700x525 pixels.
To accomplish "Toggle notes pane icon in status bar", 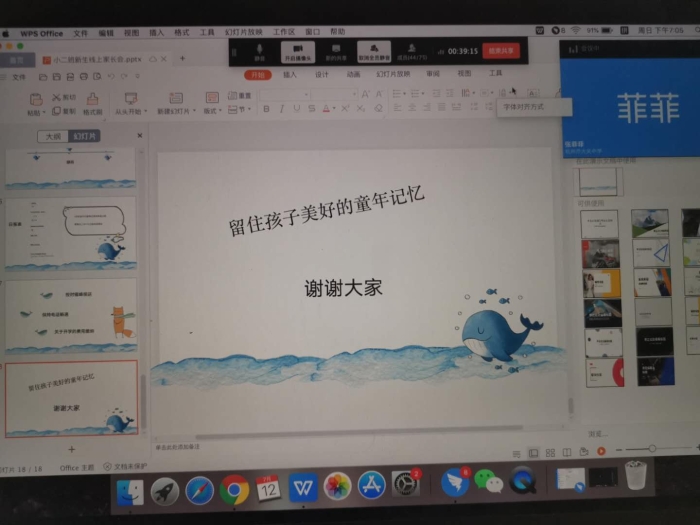I will click(x=517, y=454).
